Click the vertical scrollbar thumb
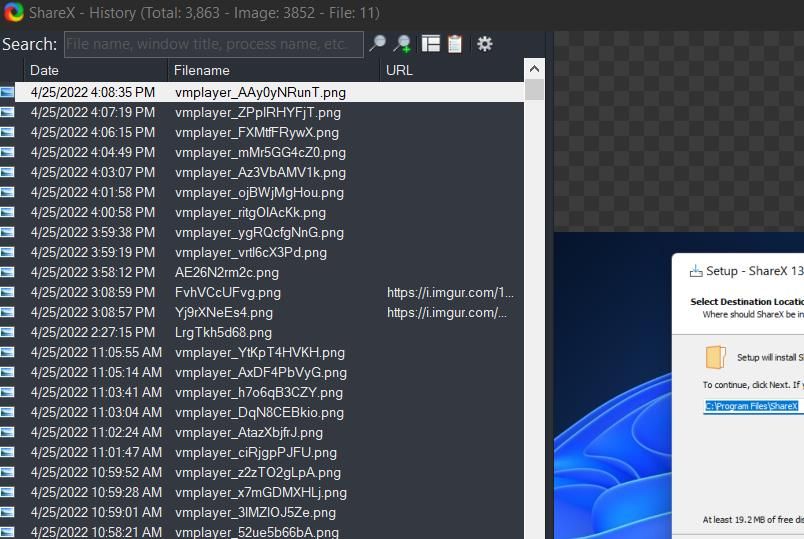Screen dimensions: 804x539 (x=534, y=90)
